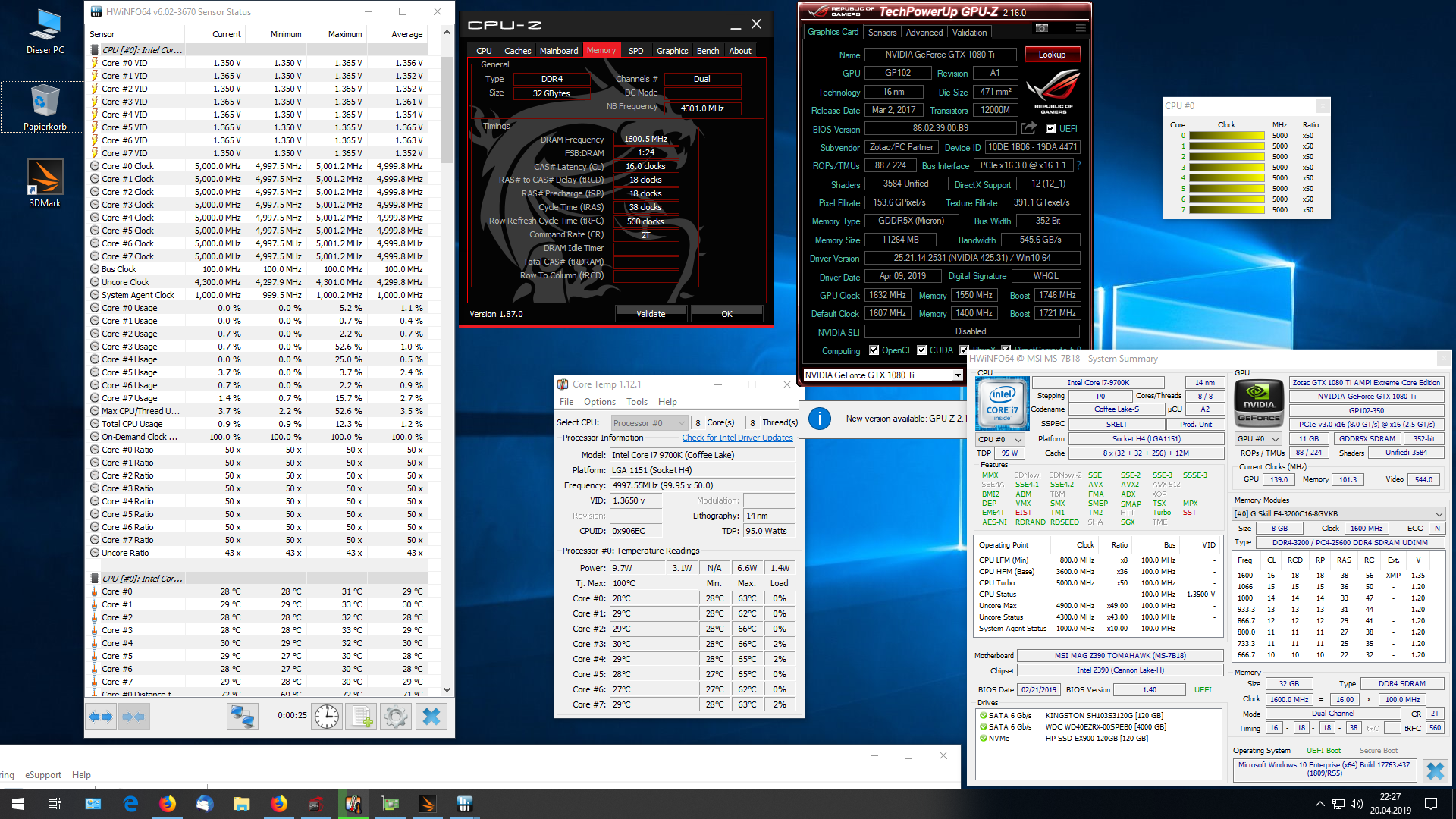Click the HWiNFO sensor list scroll-down arrow

(x=447, y=690)
